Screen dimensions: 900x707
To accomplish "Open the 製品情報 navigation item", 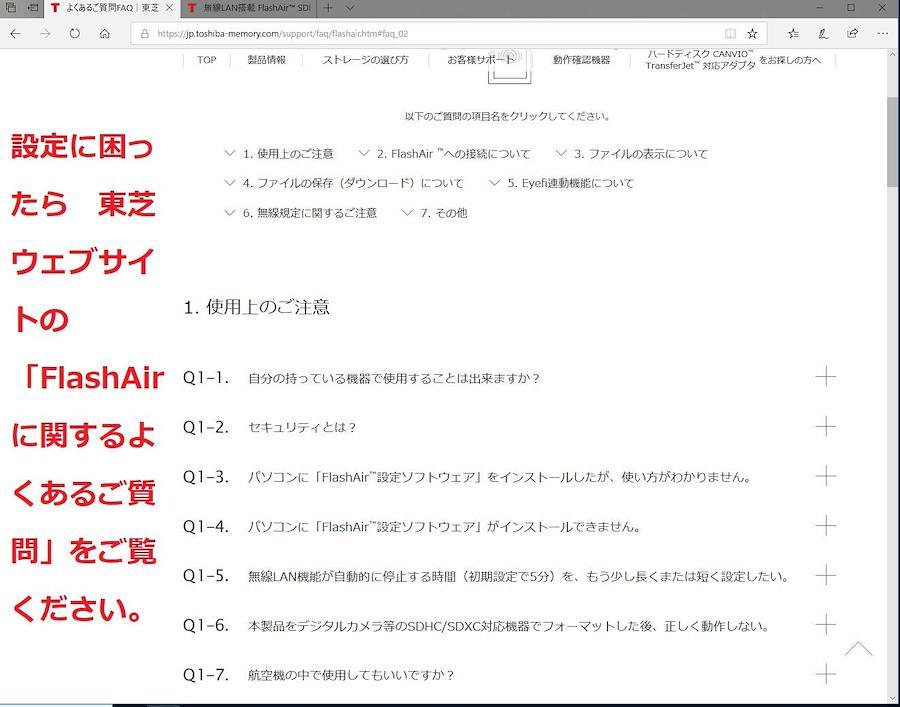I will point(266,60).
